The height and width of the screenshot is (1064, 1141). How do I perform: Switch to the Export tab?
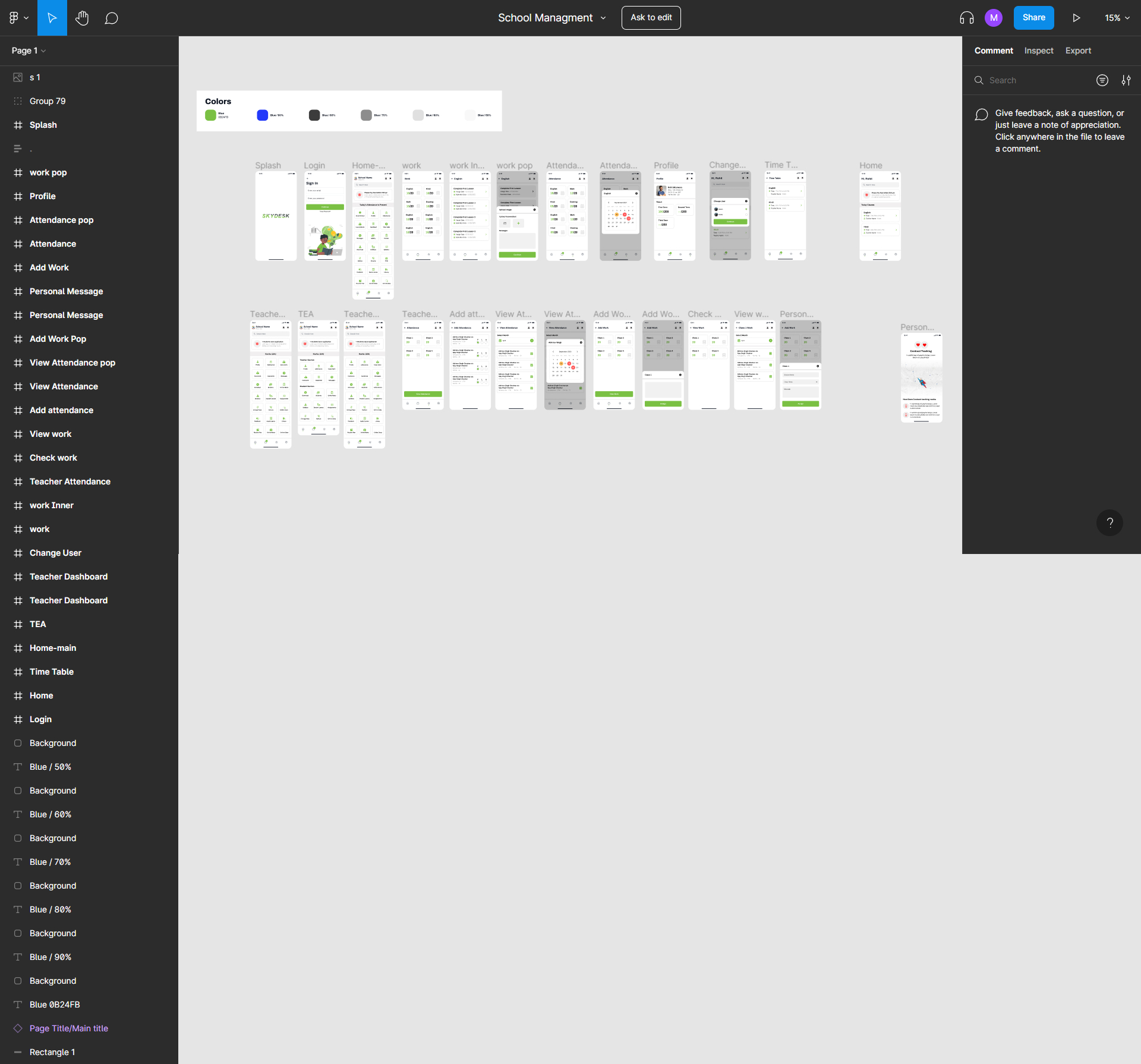click(1077, 51)
